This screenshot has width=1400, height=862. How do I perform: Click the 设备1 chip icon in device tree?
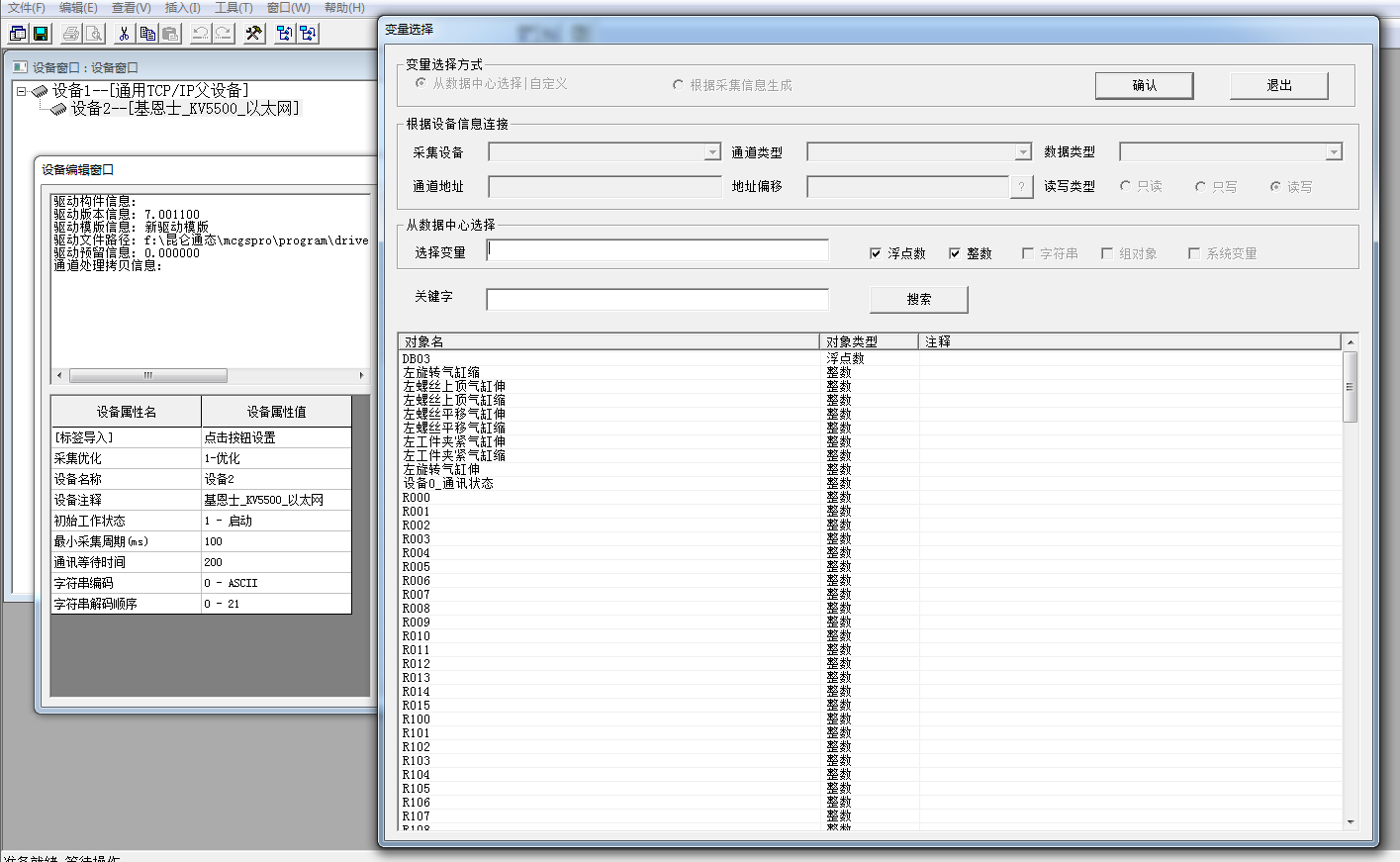point(40,91)
